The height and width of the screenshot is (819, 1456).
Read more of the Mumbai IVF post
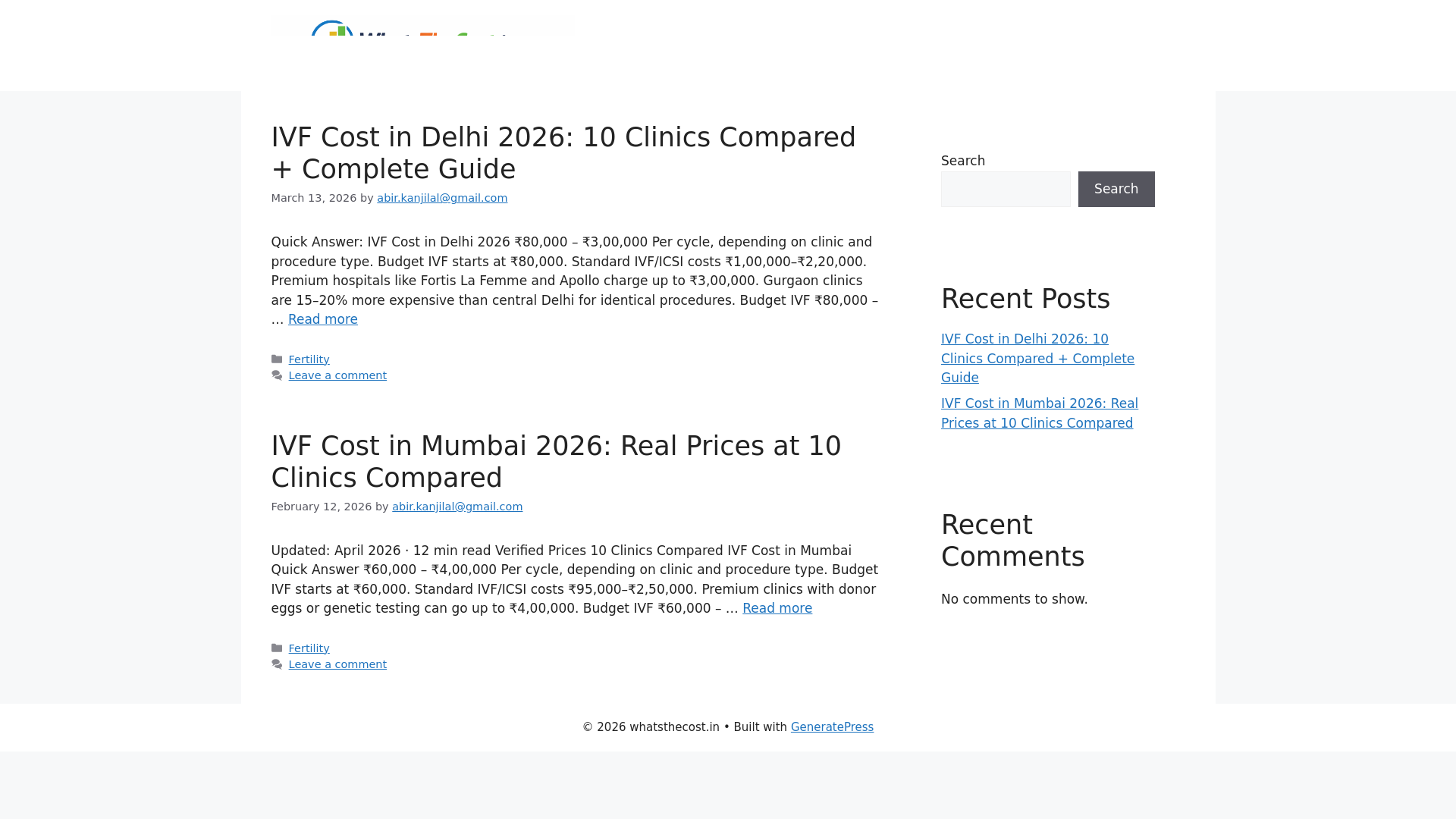[777, 608]
